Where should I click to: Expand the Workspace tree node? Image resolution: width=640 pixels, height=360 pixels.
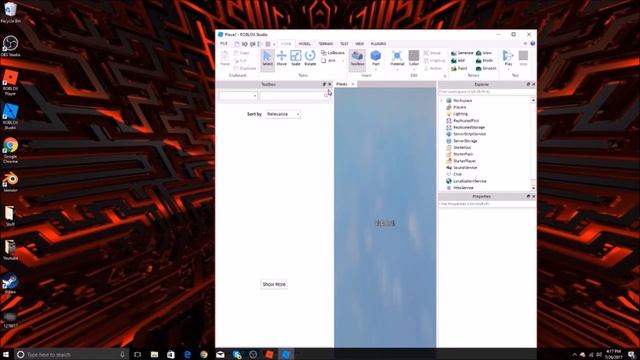[441, 100]
